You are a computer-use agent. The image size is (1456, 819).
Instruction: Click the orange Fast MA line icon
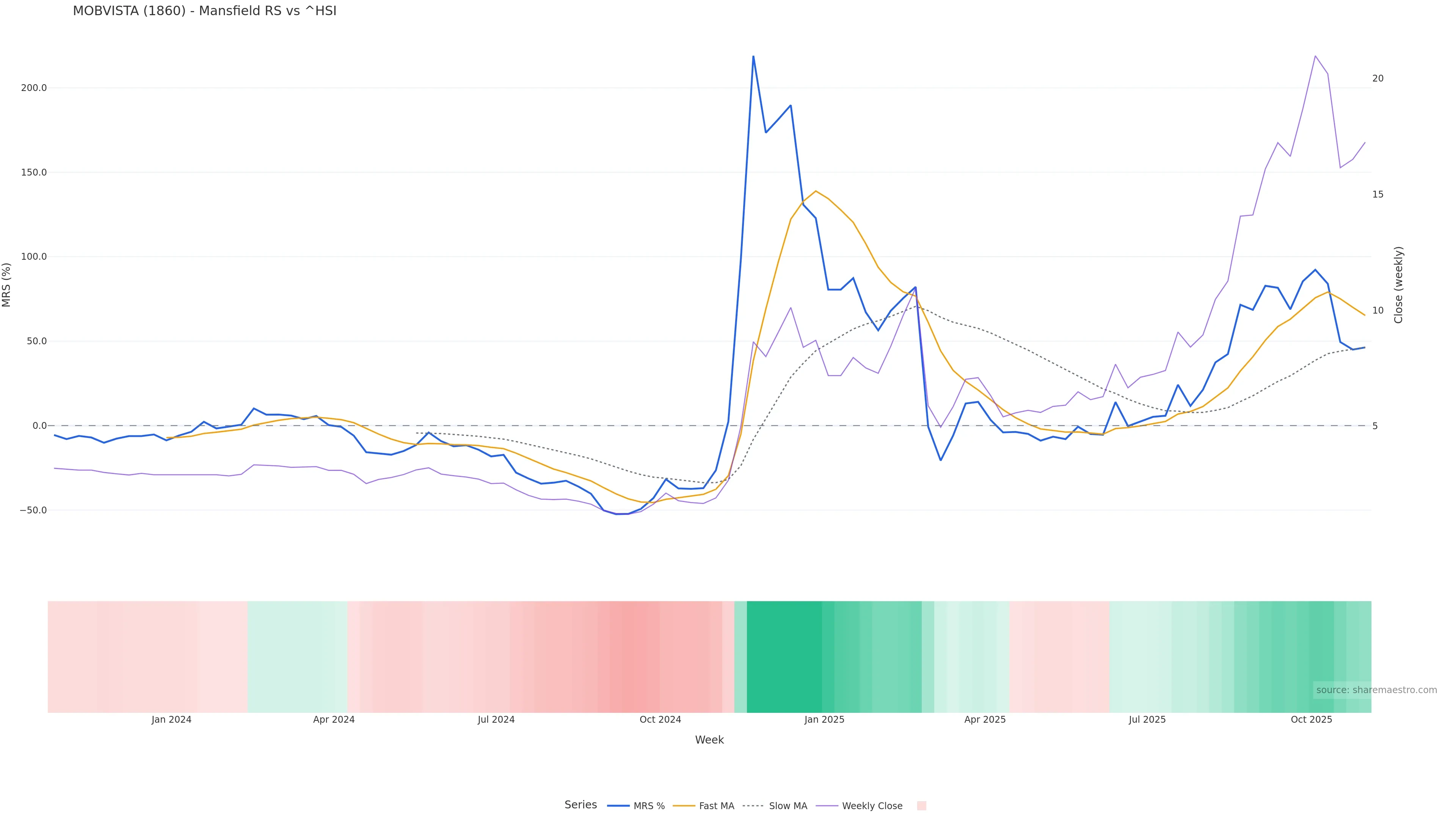(x=684, y=806)
